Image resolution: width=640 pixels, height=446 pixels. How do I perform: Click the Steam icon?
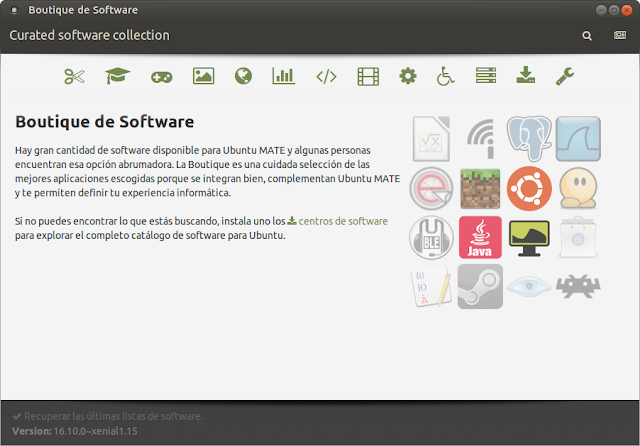tap(480, 286)
